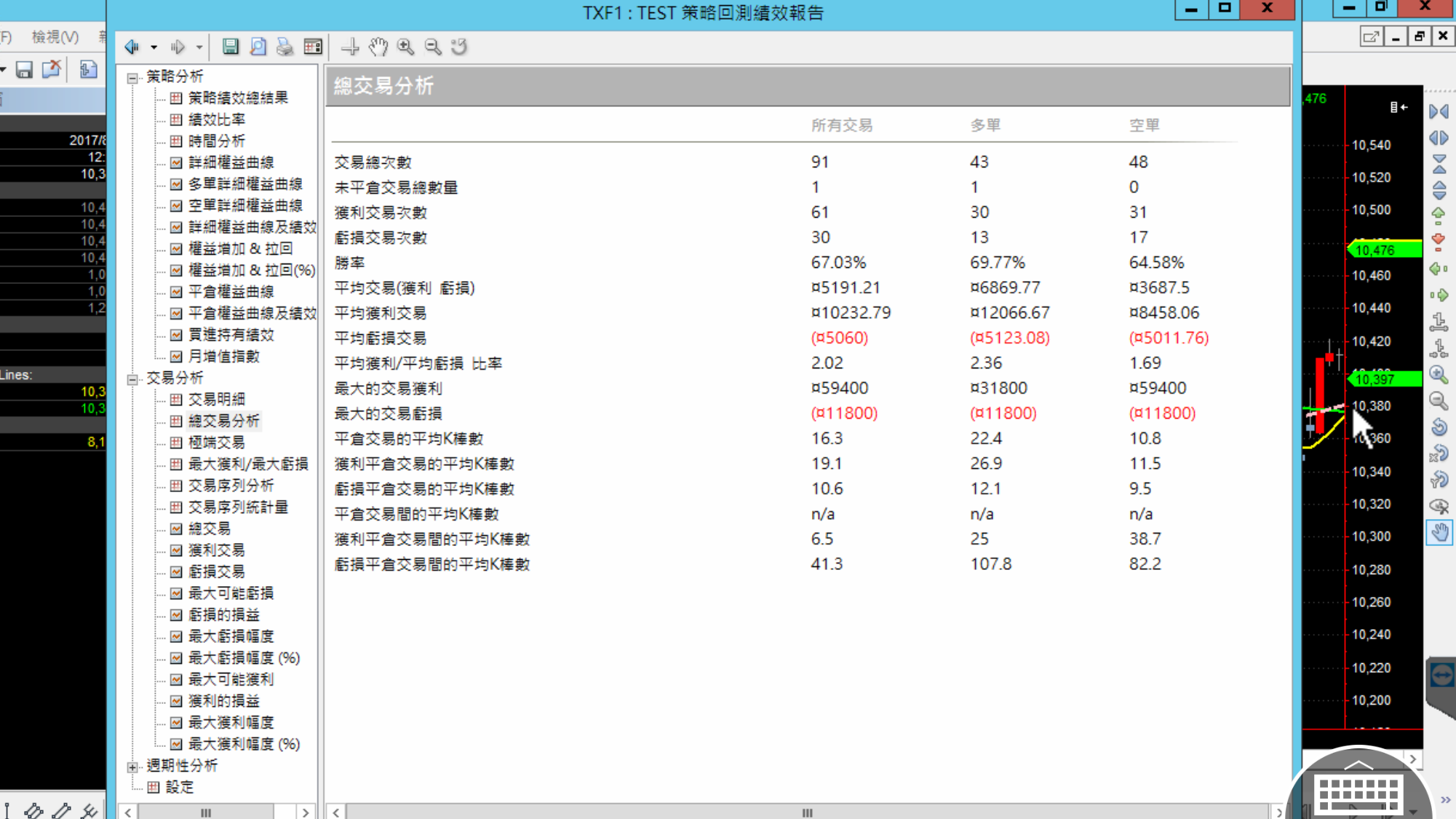
Task: Open 策略績效總結果 report
Action: pyautogui.click(x=238, y=98)
